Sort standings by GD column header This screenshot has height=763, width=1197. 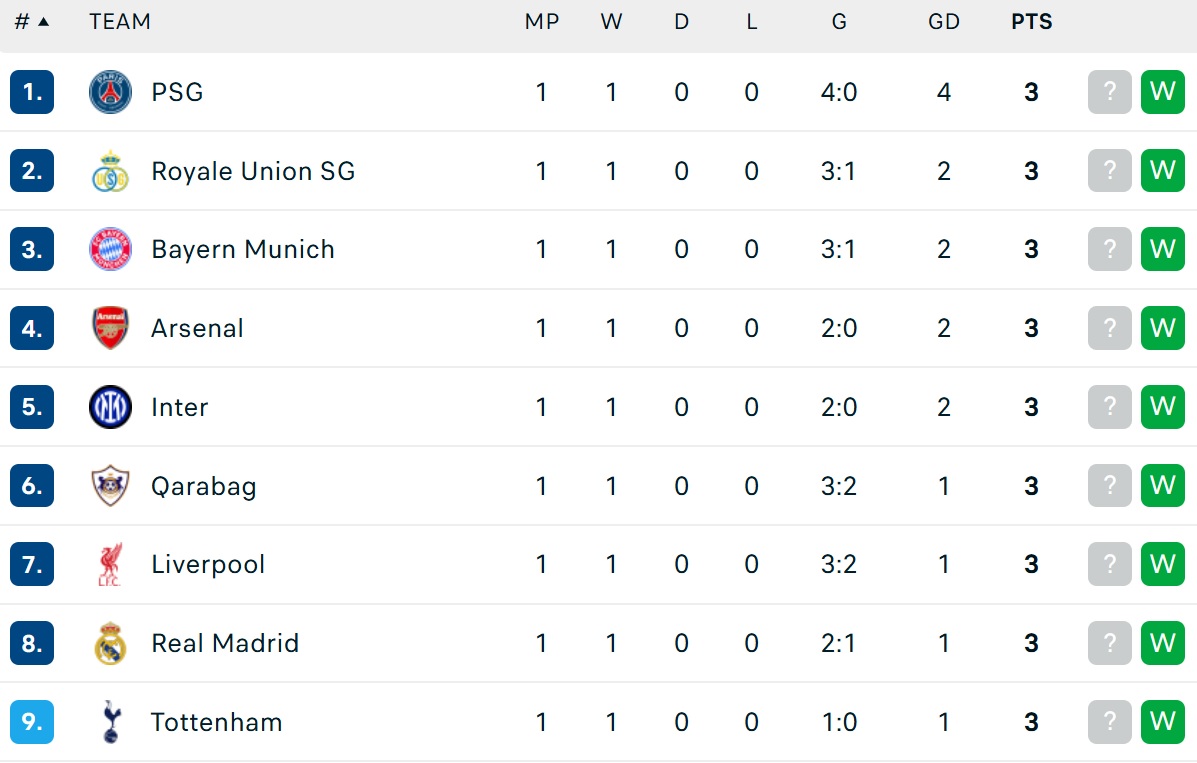[x=944, y=21]
